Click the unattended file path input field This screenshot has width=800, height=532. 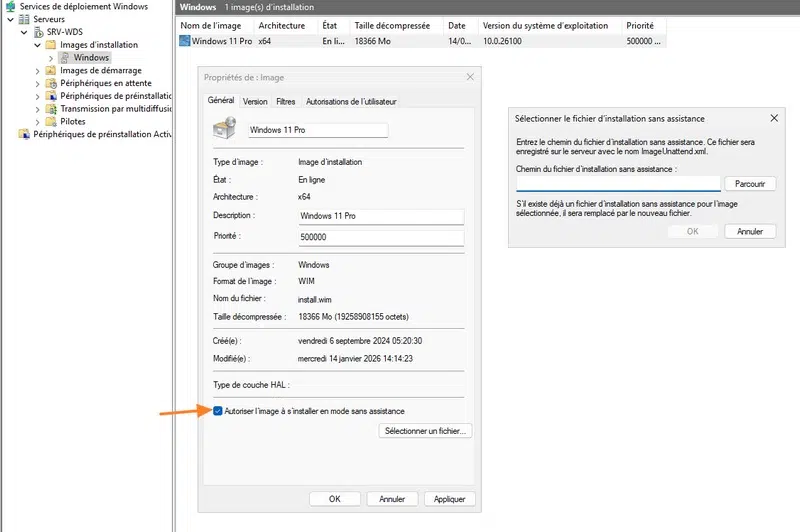(617, 184)
